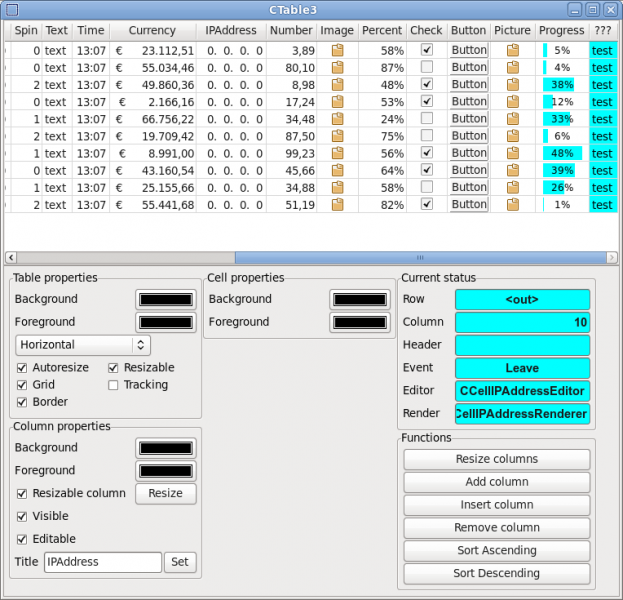
Task: Disable the Autoresize checkbox
Action: pos(23,368)
